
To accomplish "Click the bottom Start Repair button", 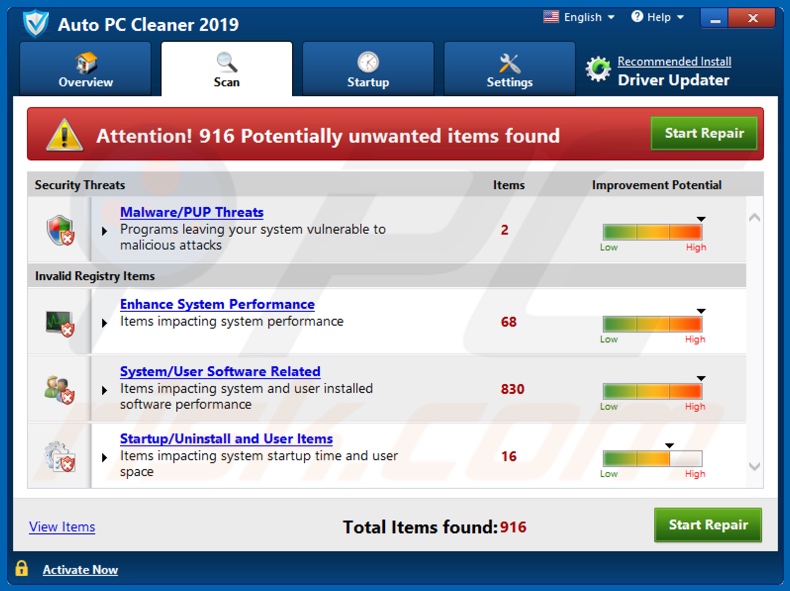I will (x=708, y=525).
